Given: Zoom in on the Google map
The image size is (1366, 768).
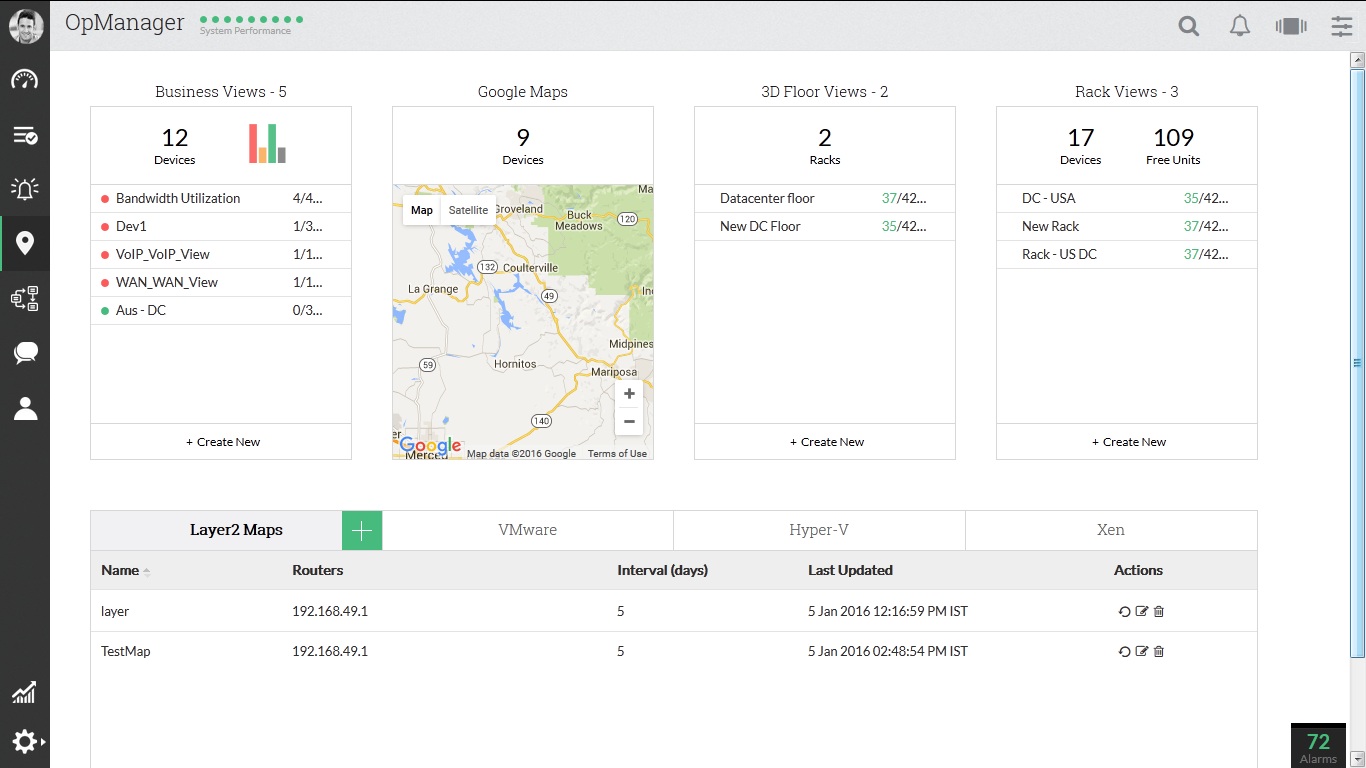Looking at the screenshot, I should (x=629, y=394).
